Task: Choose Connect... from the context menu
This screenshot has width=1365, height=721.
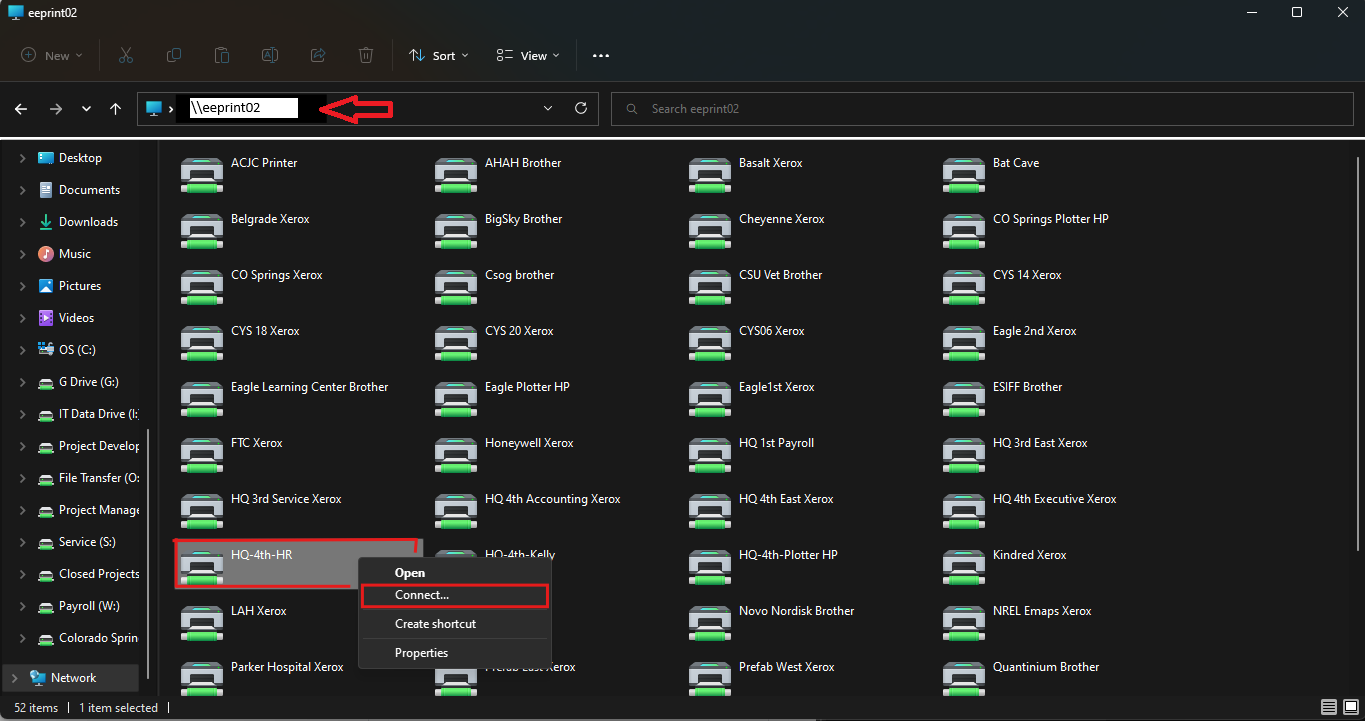Action: point(422,595)
